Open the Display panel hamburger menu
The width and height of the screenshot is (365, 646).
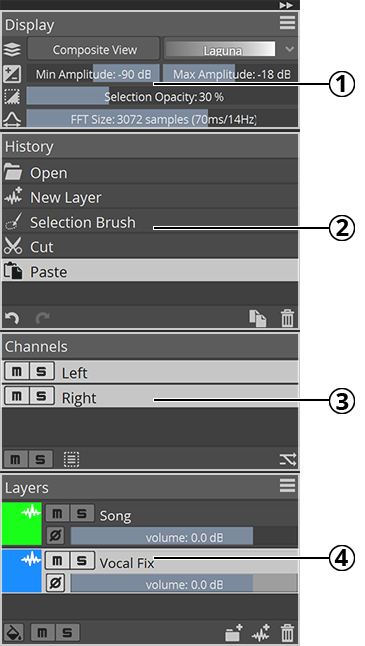coord(288,23)
